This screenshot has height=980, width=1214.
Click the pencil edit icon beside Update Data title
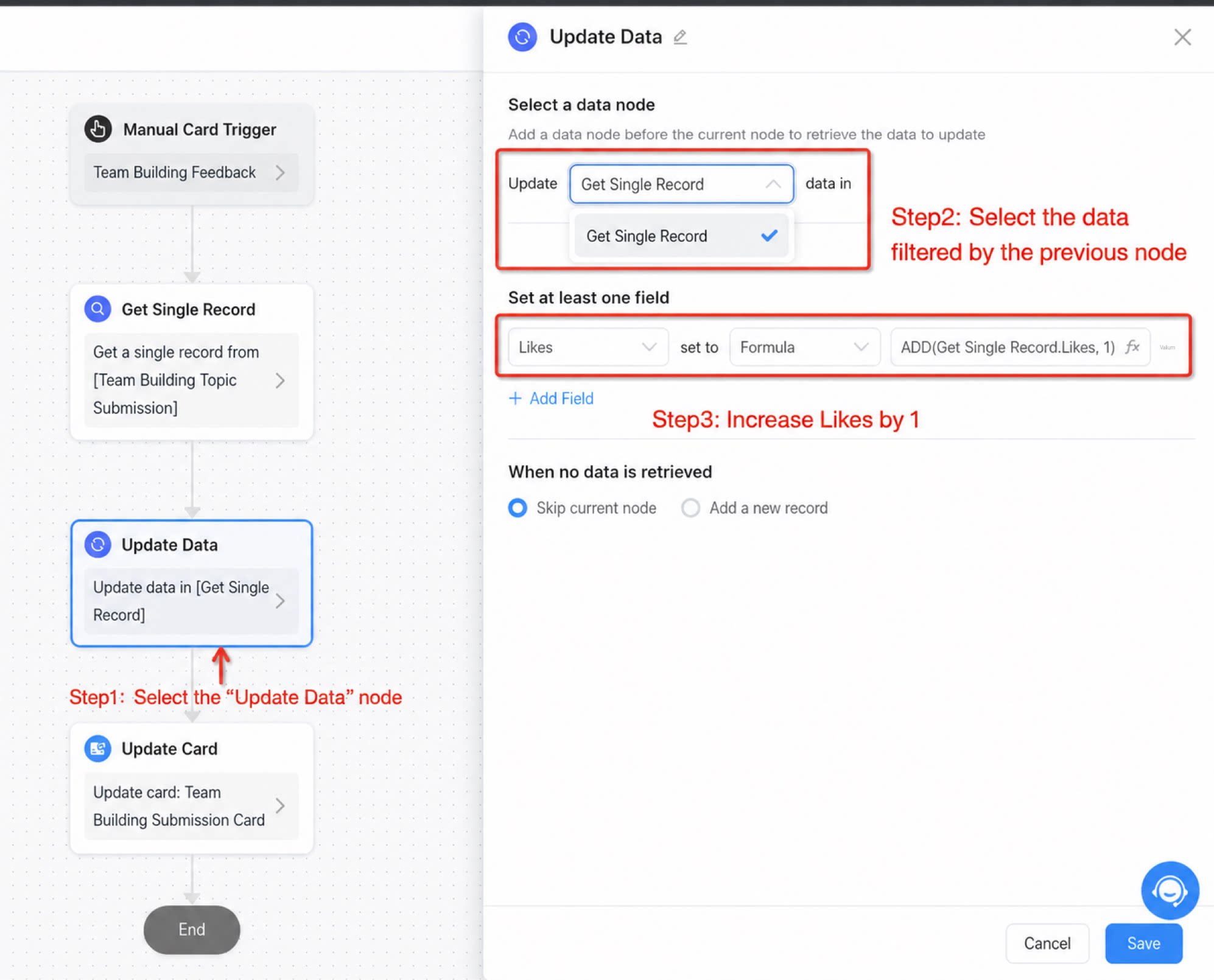pyautogui.click(x=680, y=37)
